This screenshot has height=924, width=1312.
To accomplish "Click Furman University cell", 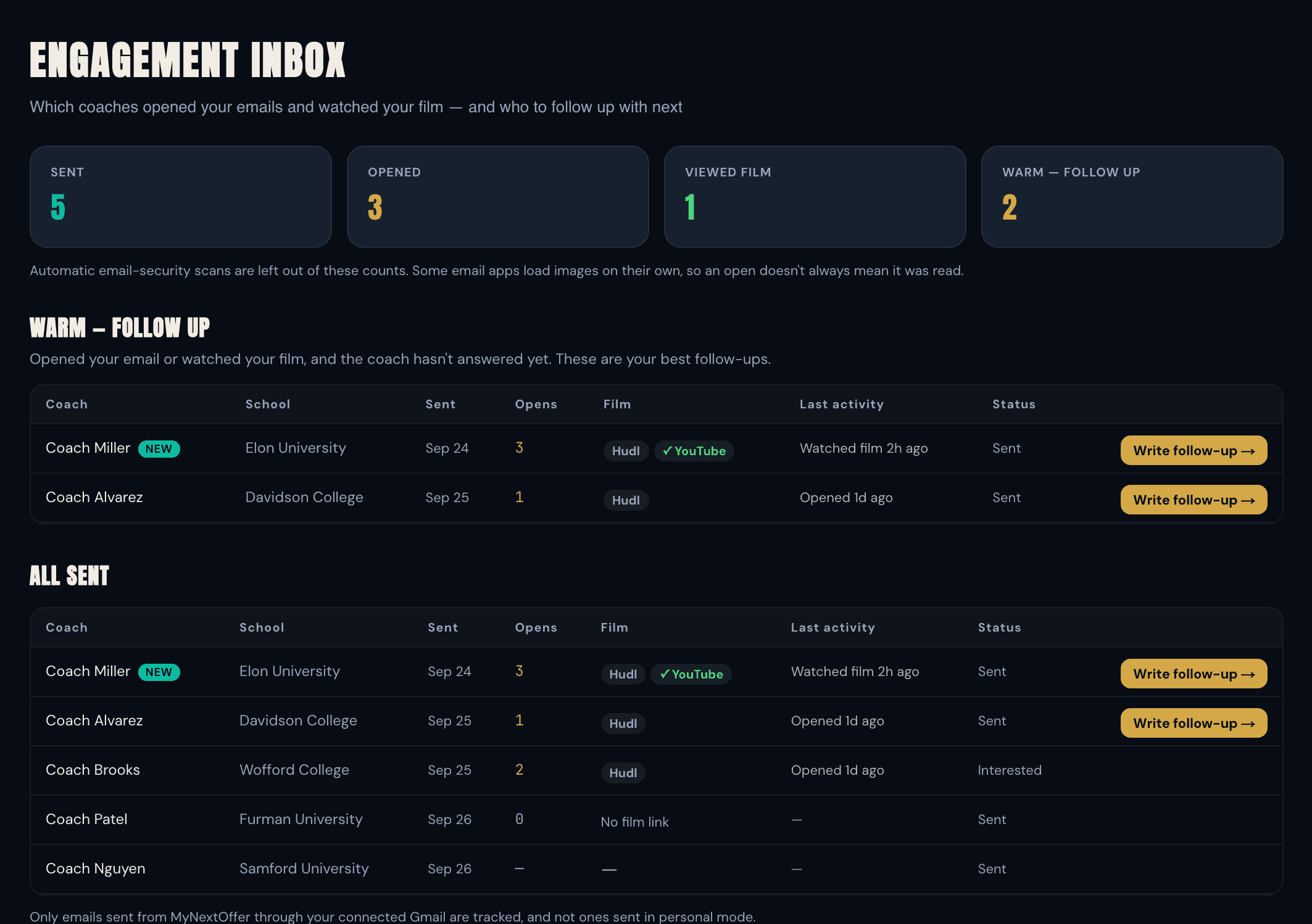I will point(301,819).
